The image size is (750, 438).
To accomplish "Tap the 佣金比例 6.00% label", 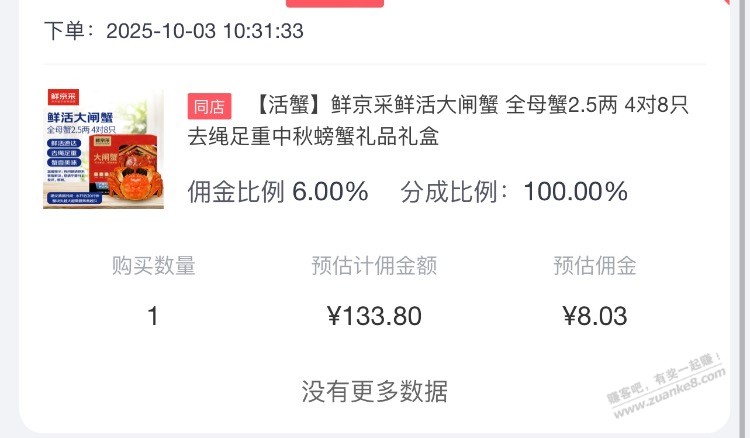I will [278, 191].
